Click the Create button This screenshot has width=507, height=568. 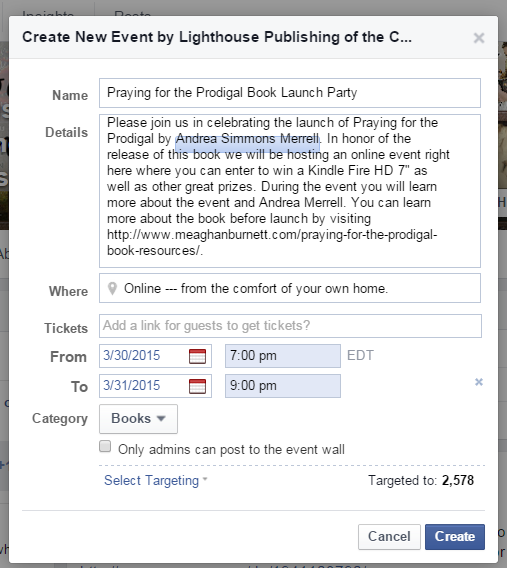[455, 536]
